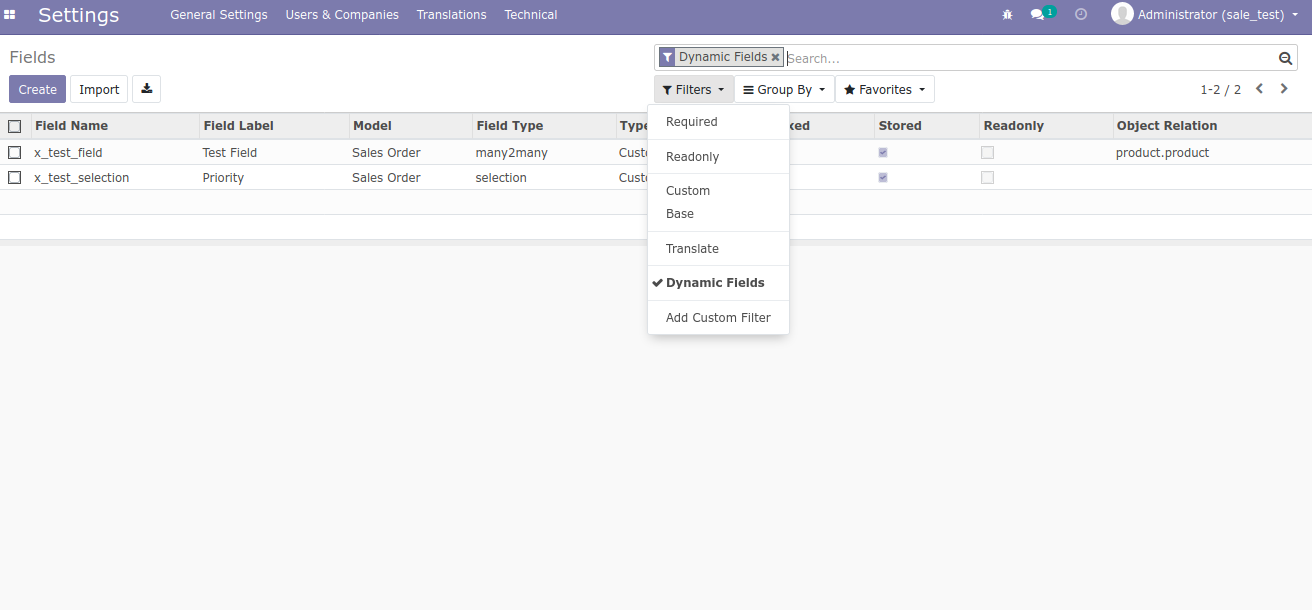Click the search magnifier icon
This screenshot has height=610, width=1312.
(x=1286, y=58)
